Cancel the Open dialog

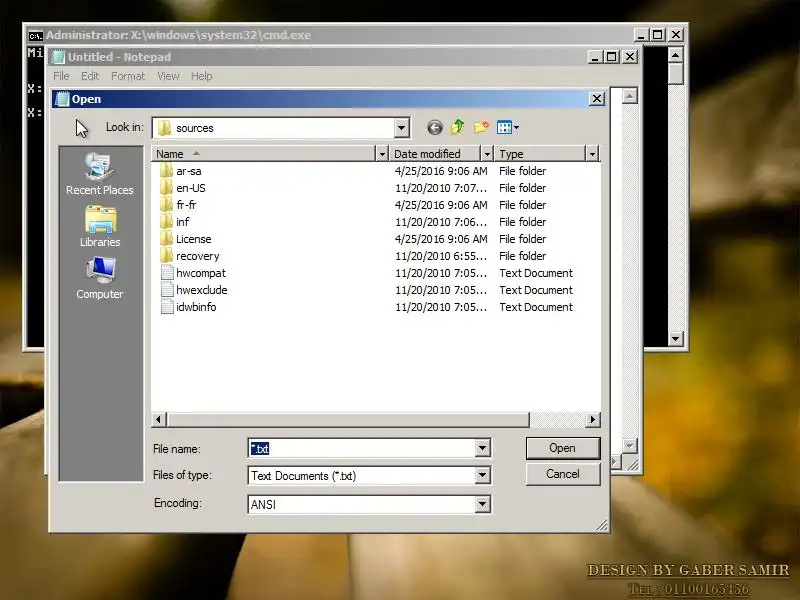pyautogui.click(x=563, y=474)
